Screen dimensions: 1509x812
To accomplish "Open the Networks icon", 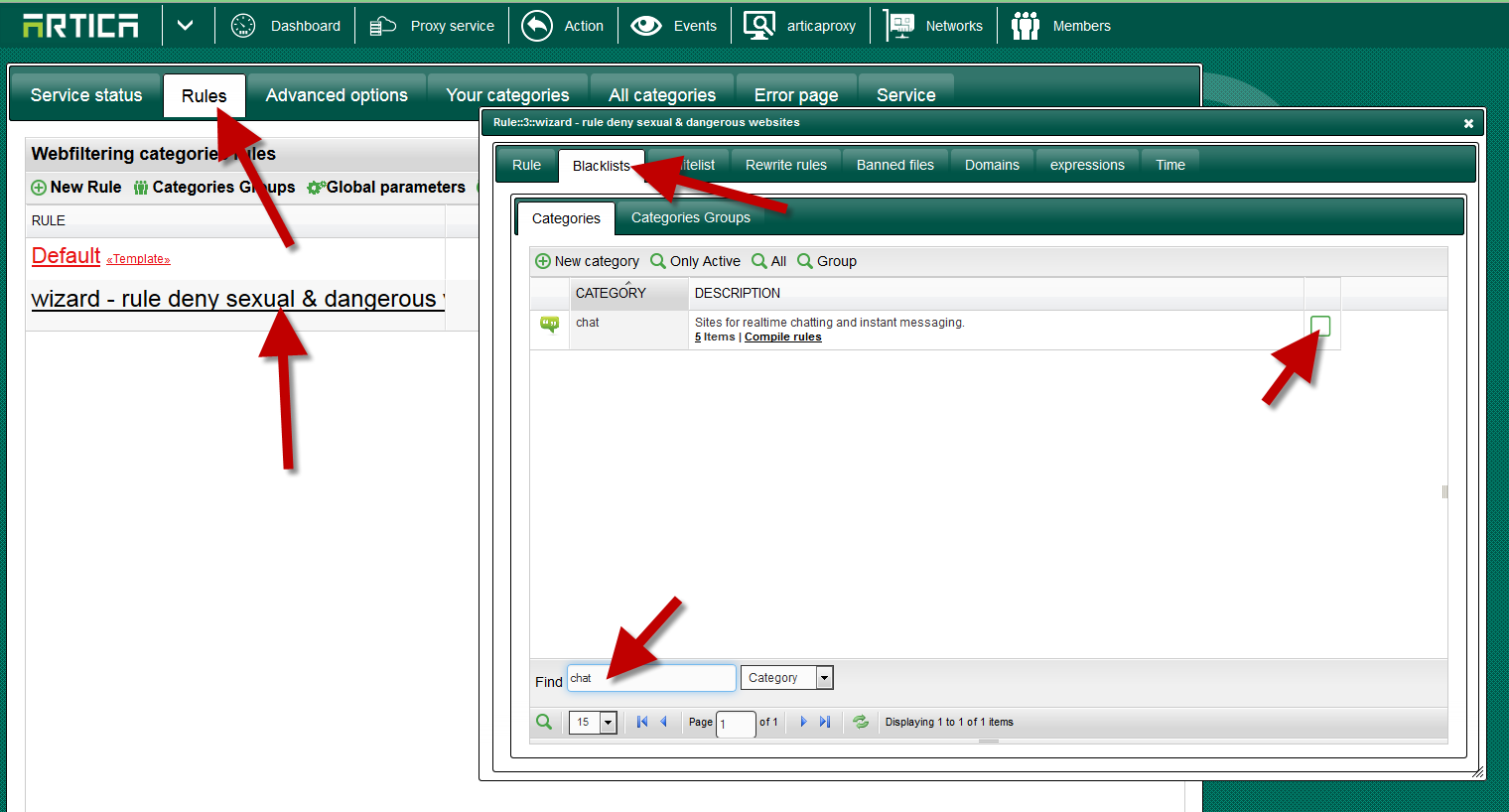I will 899,26.
